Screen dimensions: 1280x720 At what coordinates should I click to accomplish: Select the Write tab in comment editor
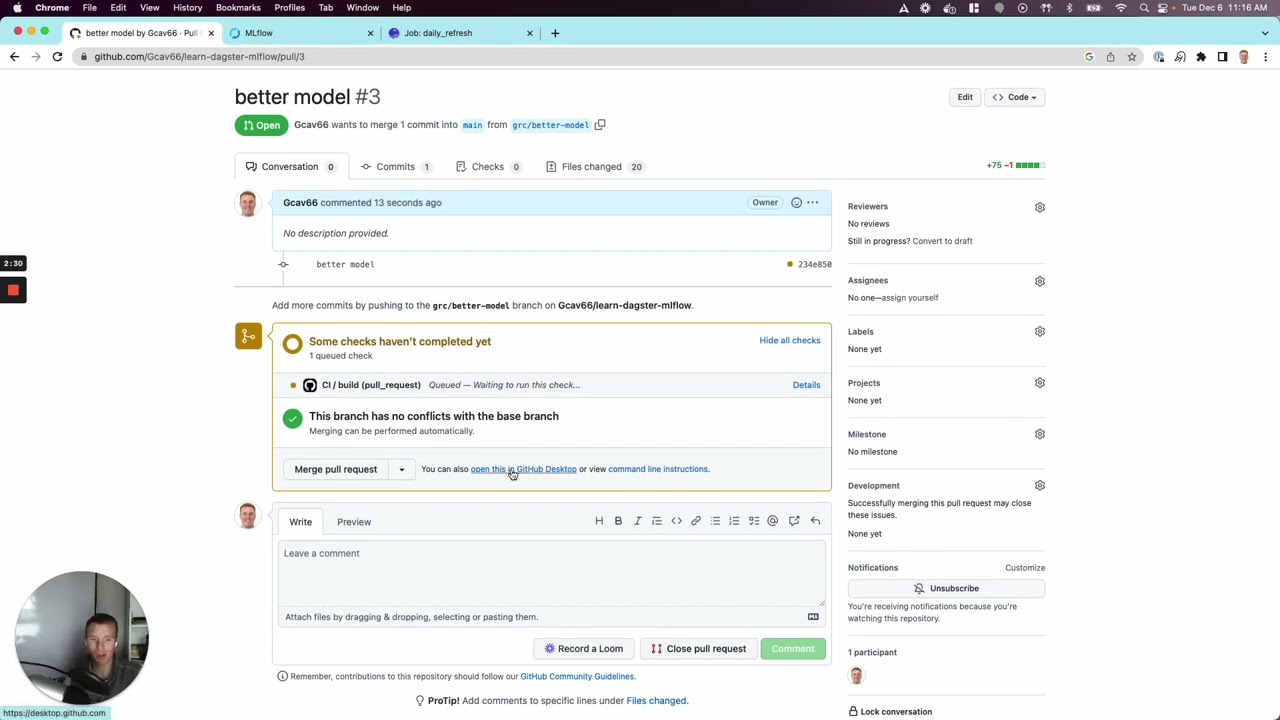(x=301, y=522)
